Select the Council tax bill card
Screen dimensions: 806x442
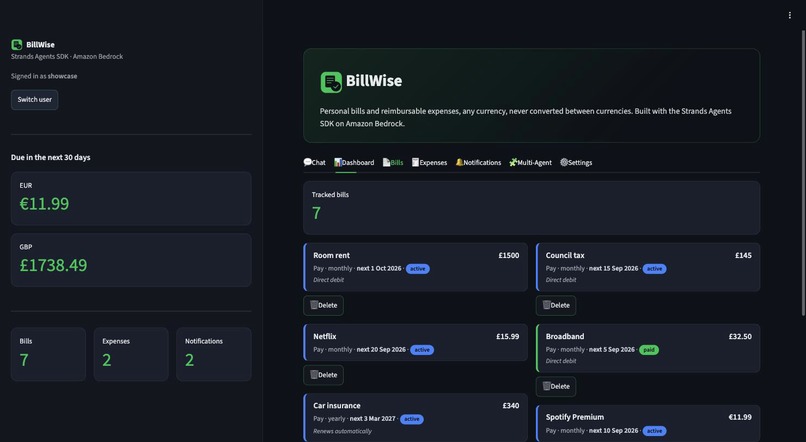(648, 267)
